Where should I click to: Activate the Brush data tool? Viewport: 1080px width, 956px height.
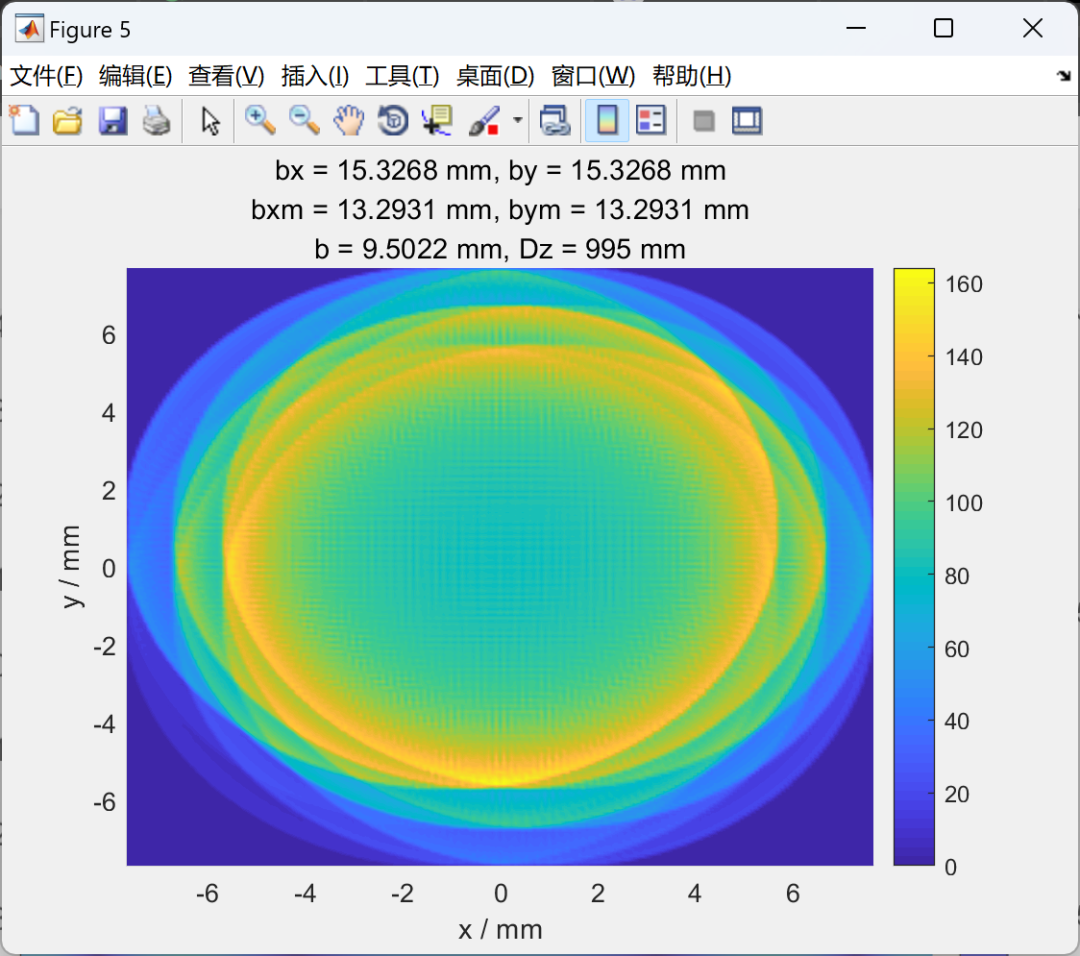484,121
